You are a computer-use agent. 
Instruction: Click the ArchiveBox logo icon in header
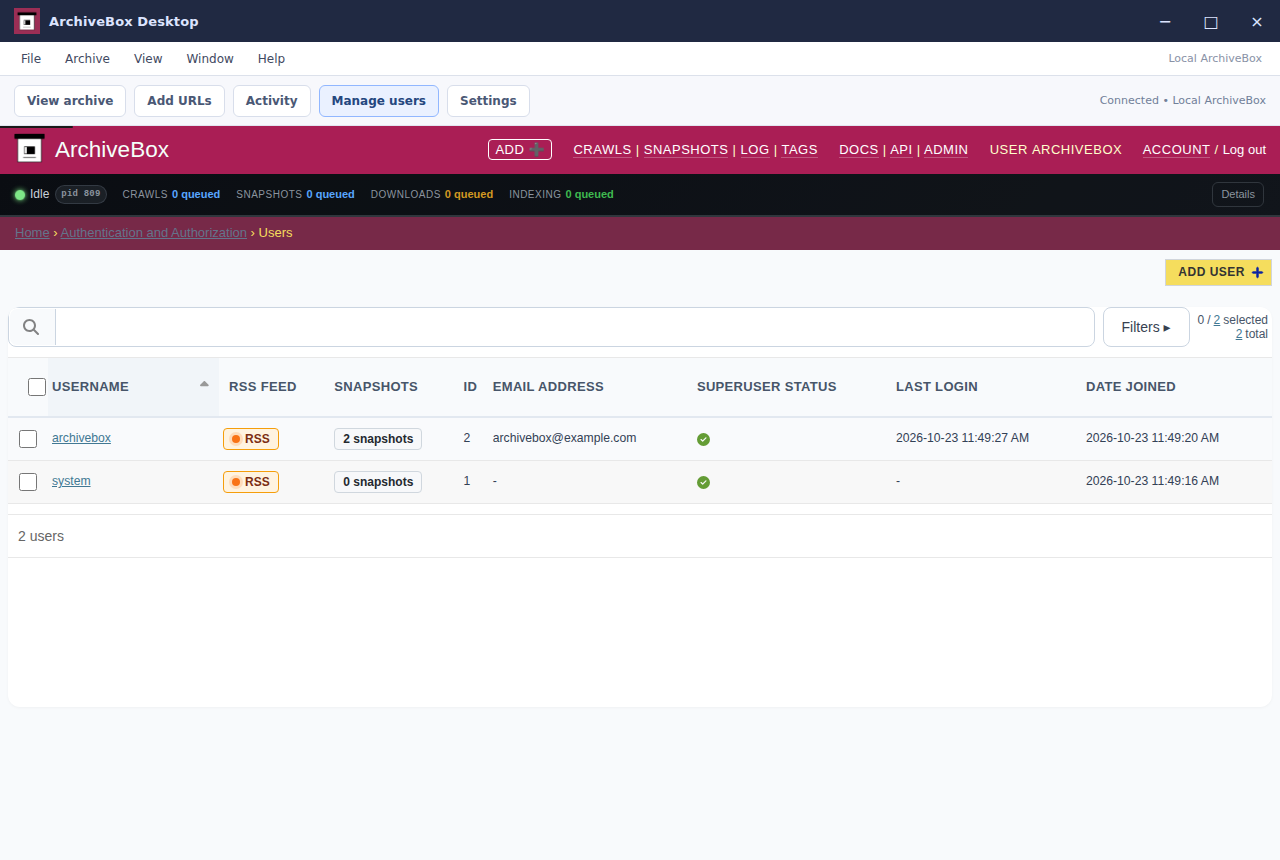[x=30, y=150]
